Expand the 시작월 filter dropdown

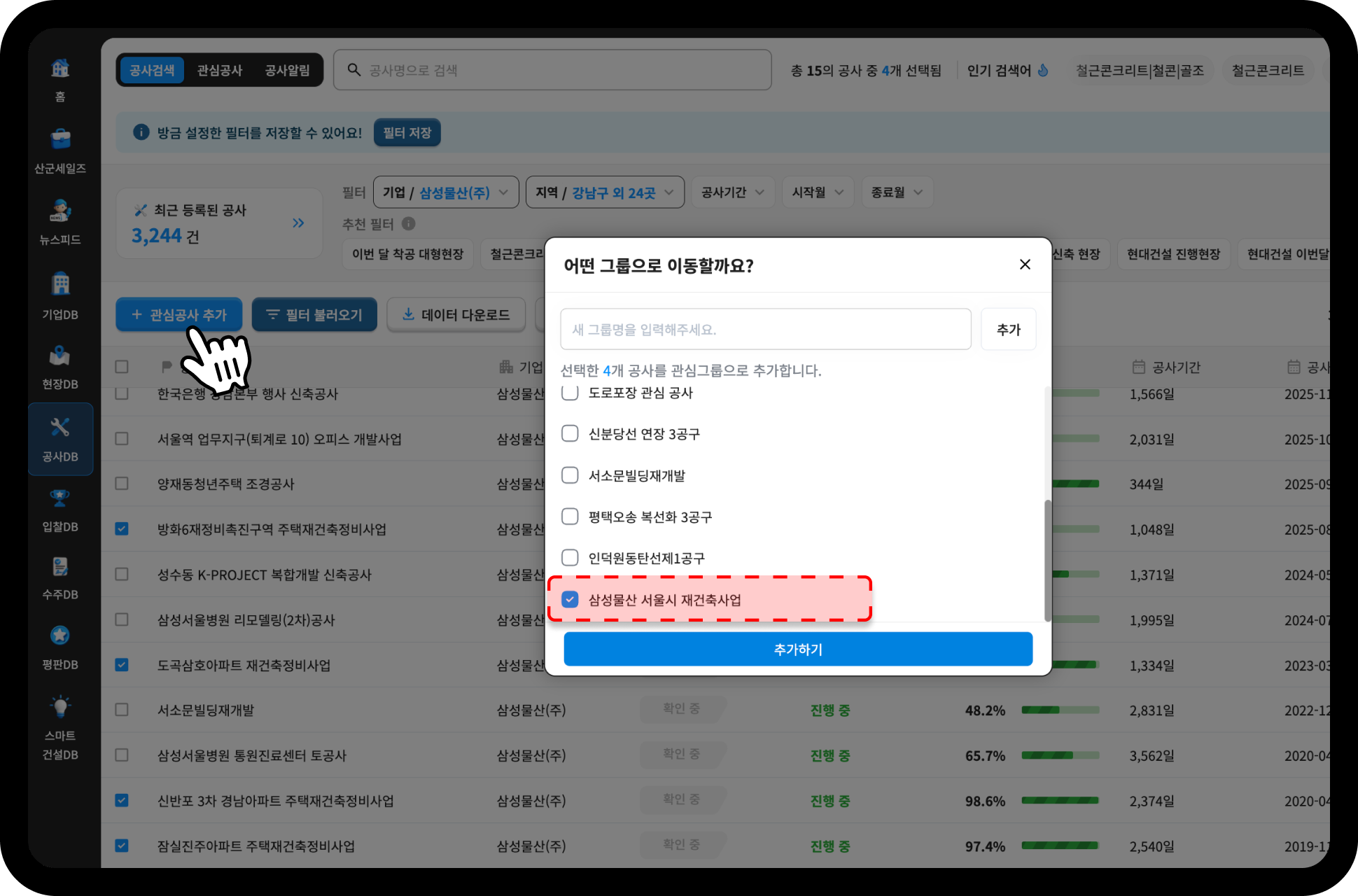point(818,192)
